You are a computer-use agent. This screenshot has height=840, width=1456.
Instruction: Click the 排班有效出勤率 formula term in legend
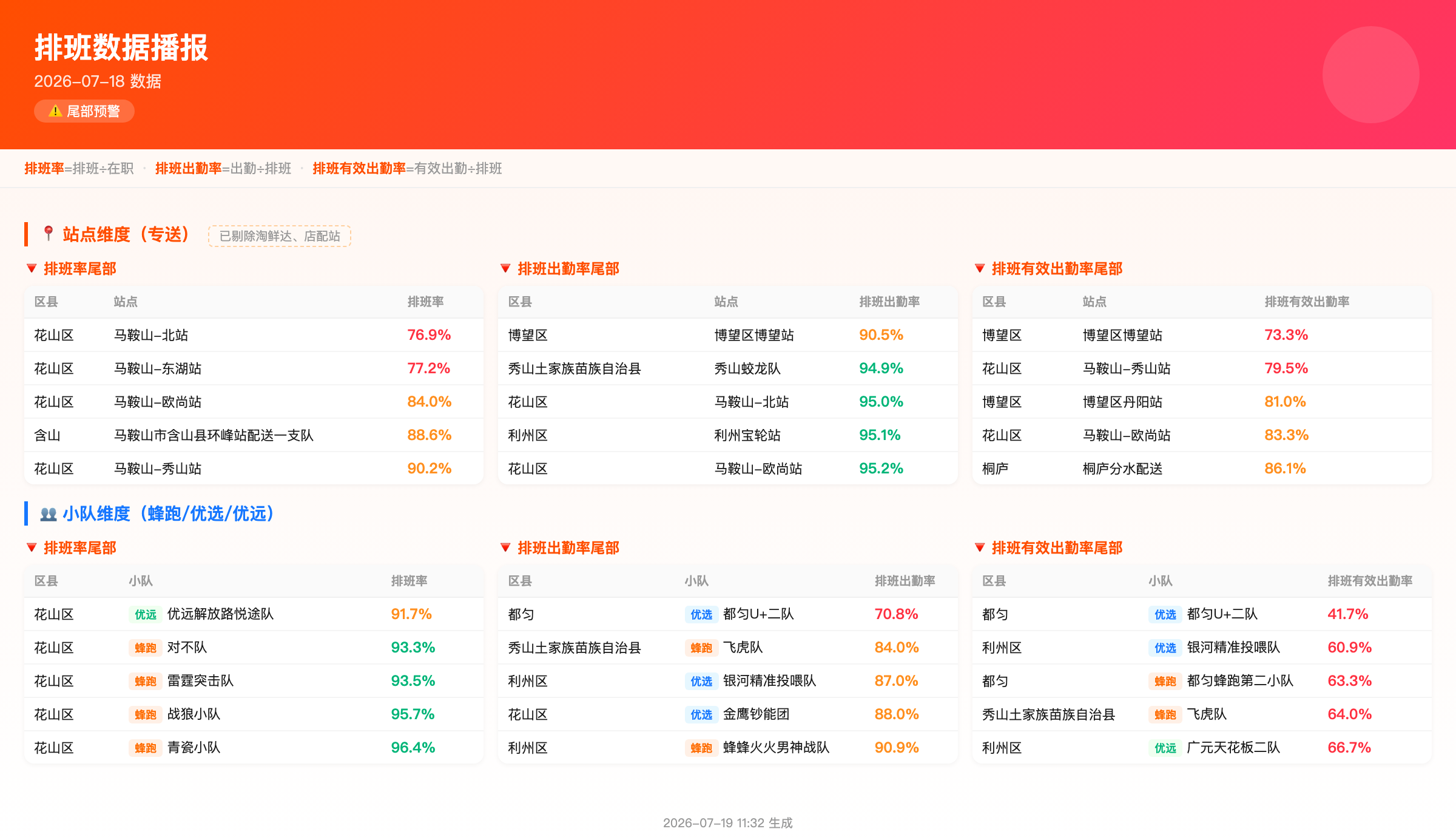(x=359, y=168)
